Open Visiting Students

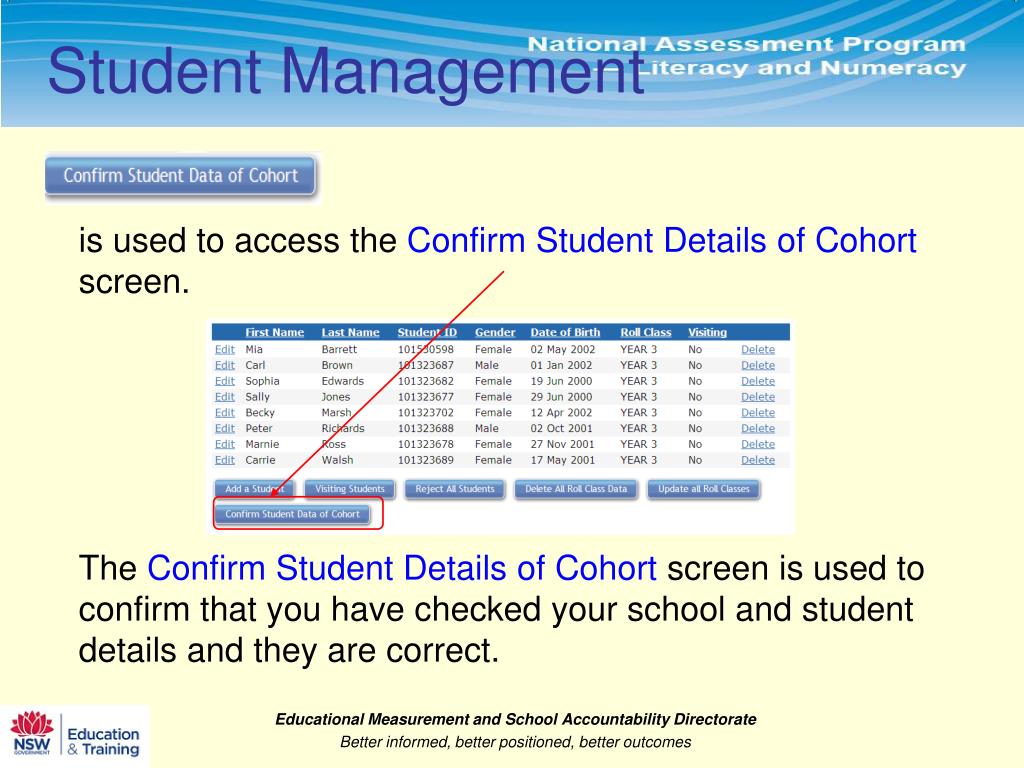tap(349, 489)
